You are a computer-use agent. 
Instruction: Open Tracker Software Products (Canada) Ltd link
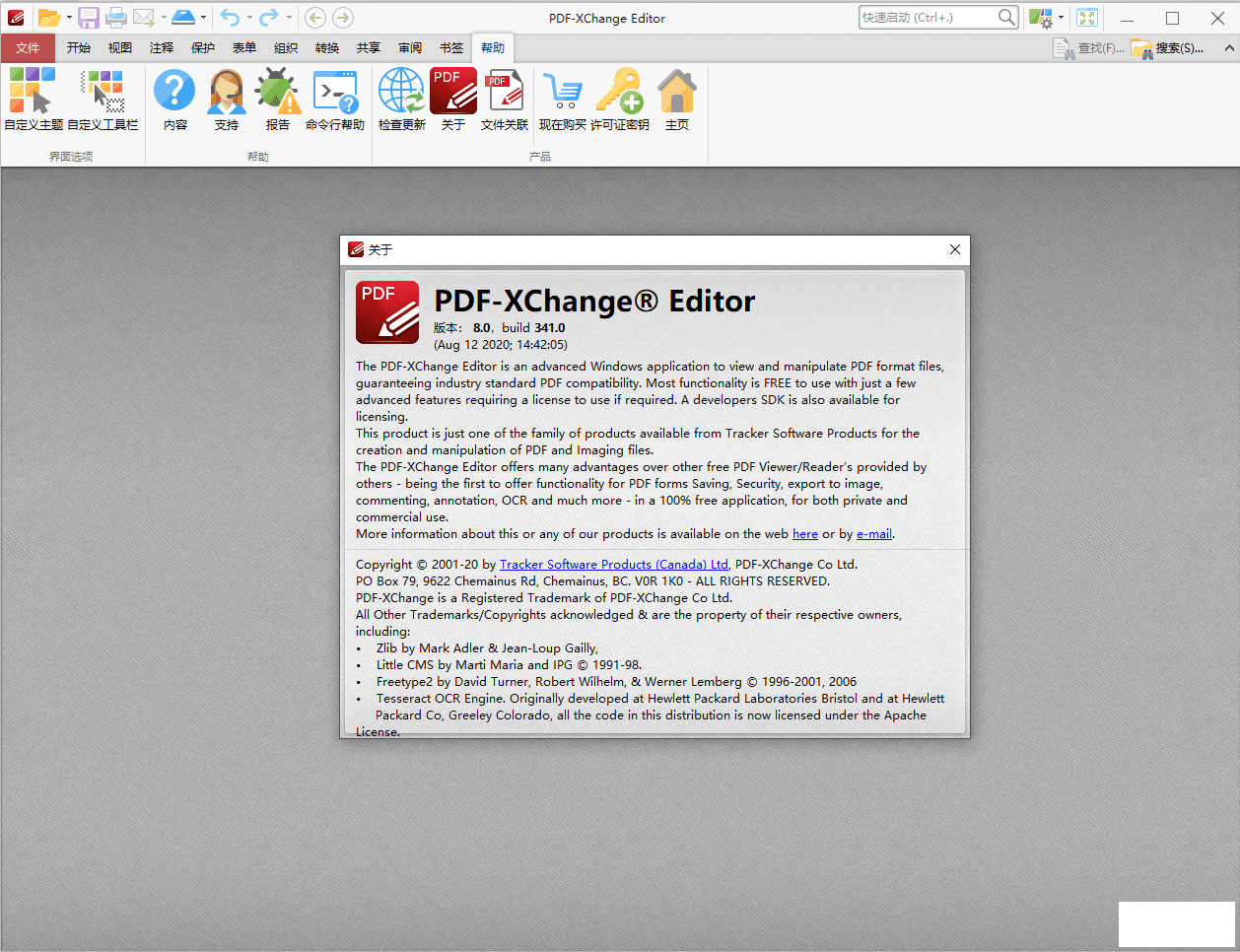[x=614, y=565]
